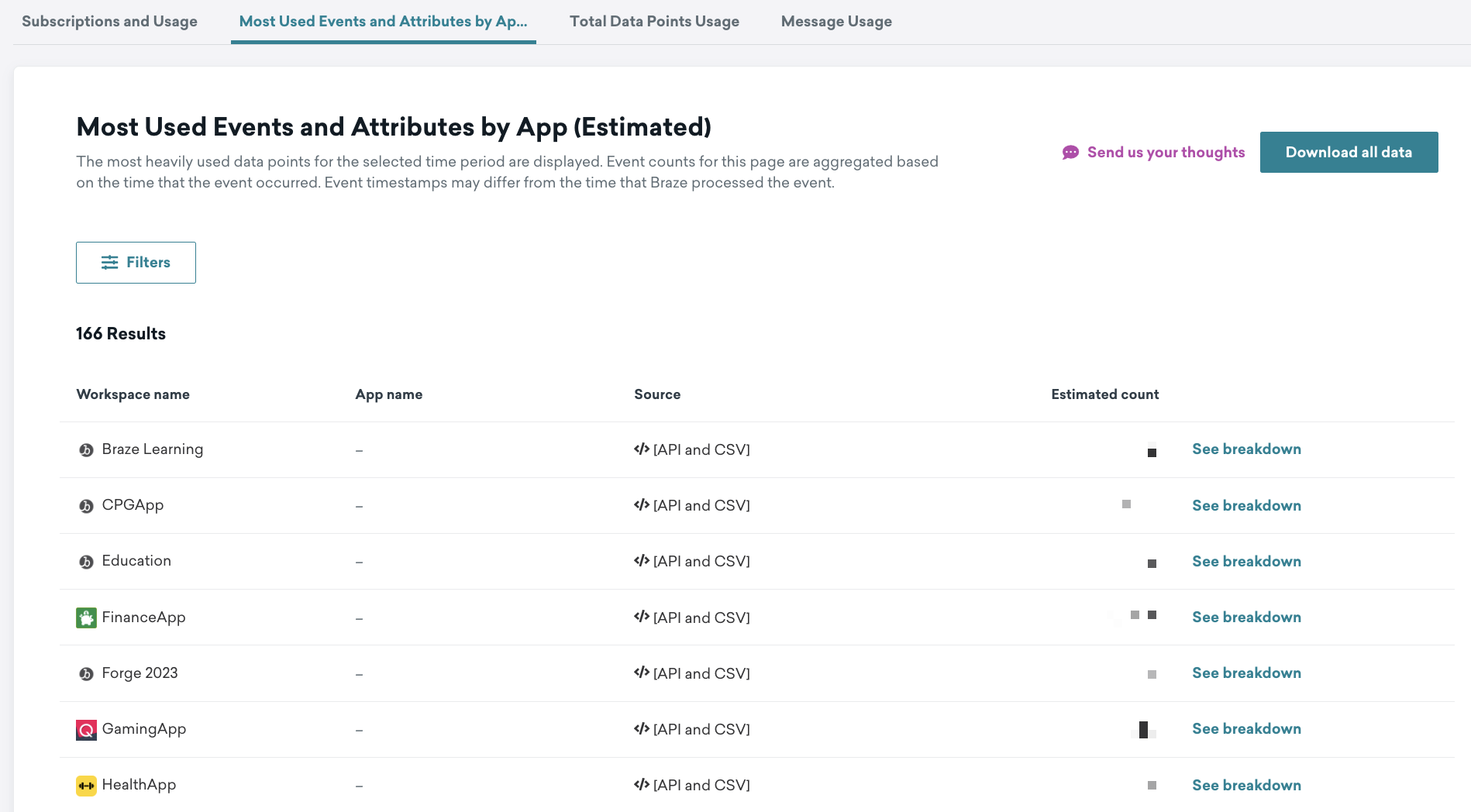Click the CPGApp workspace name

133,505
